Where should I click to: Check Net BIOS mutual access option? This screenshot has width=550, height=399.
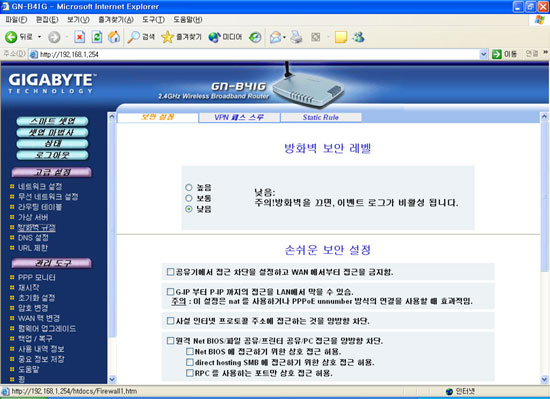point(190,351)
